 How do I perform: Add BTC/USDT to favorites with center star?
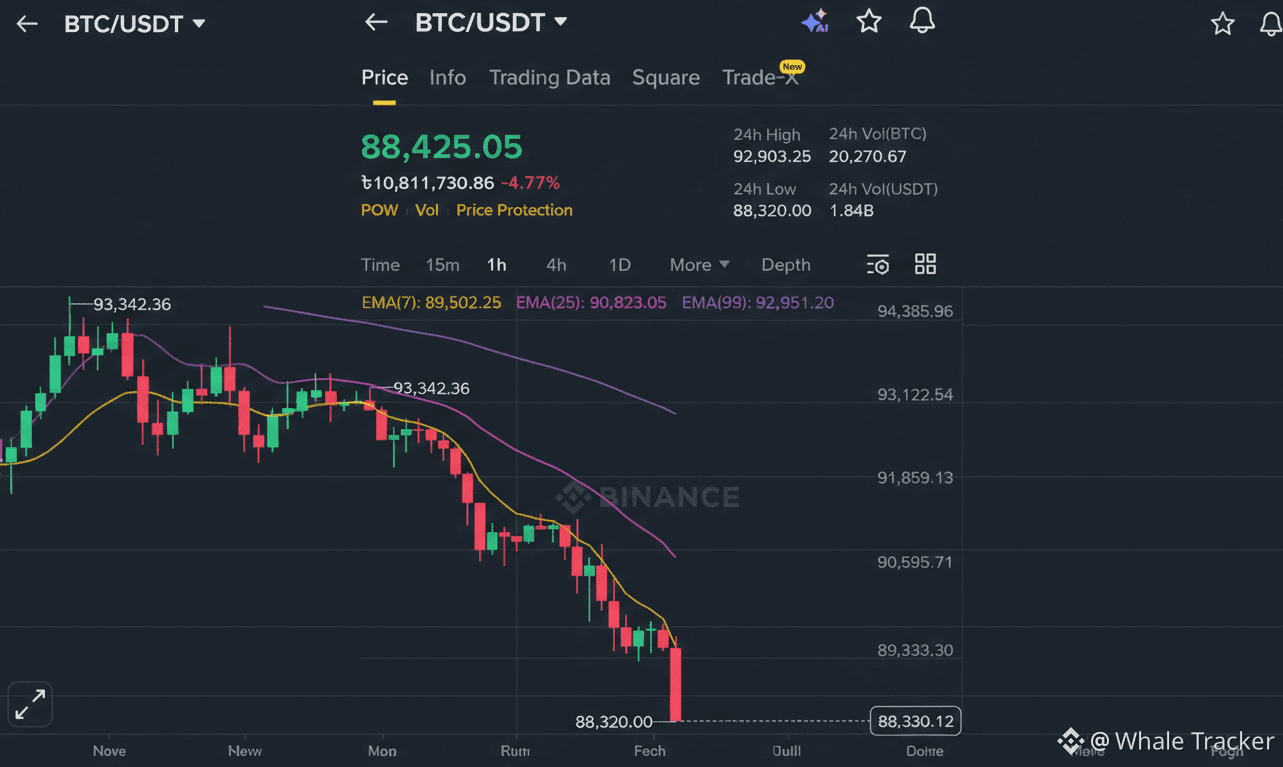coord(869,21)
